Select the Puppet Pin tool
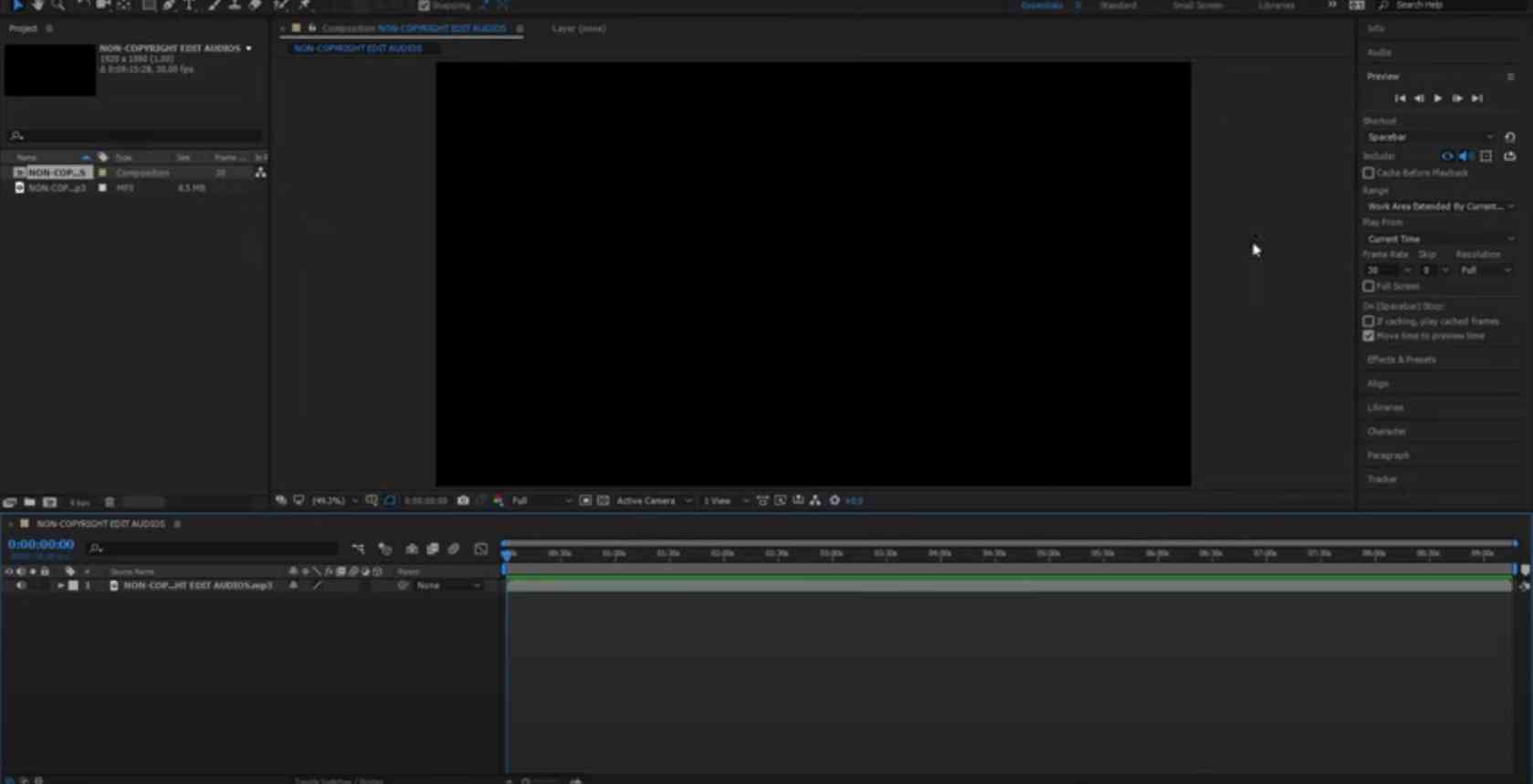This screenshot has width=1533, height=784. coord(304,5)
